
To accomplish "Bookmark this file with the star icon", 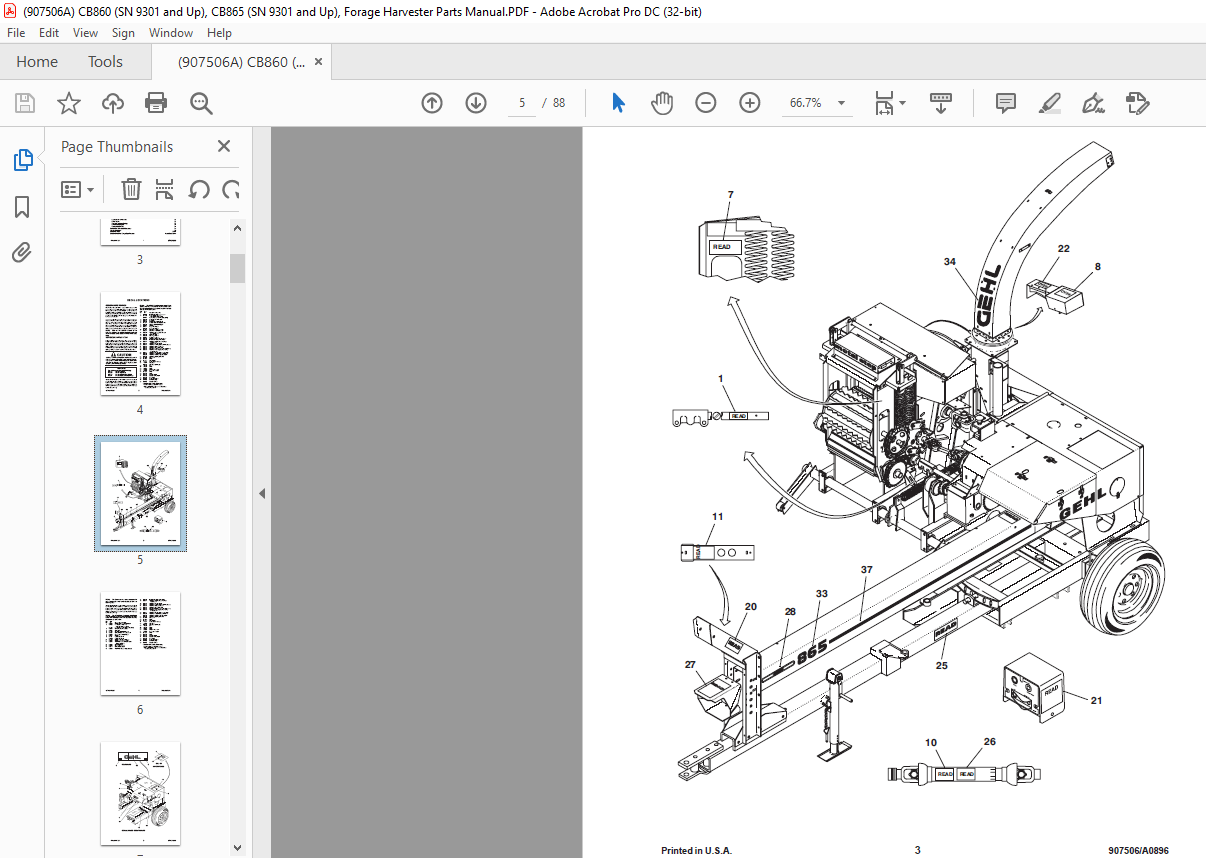I will (68, 103).
